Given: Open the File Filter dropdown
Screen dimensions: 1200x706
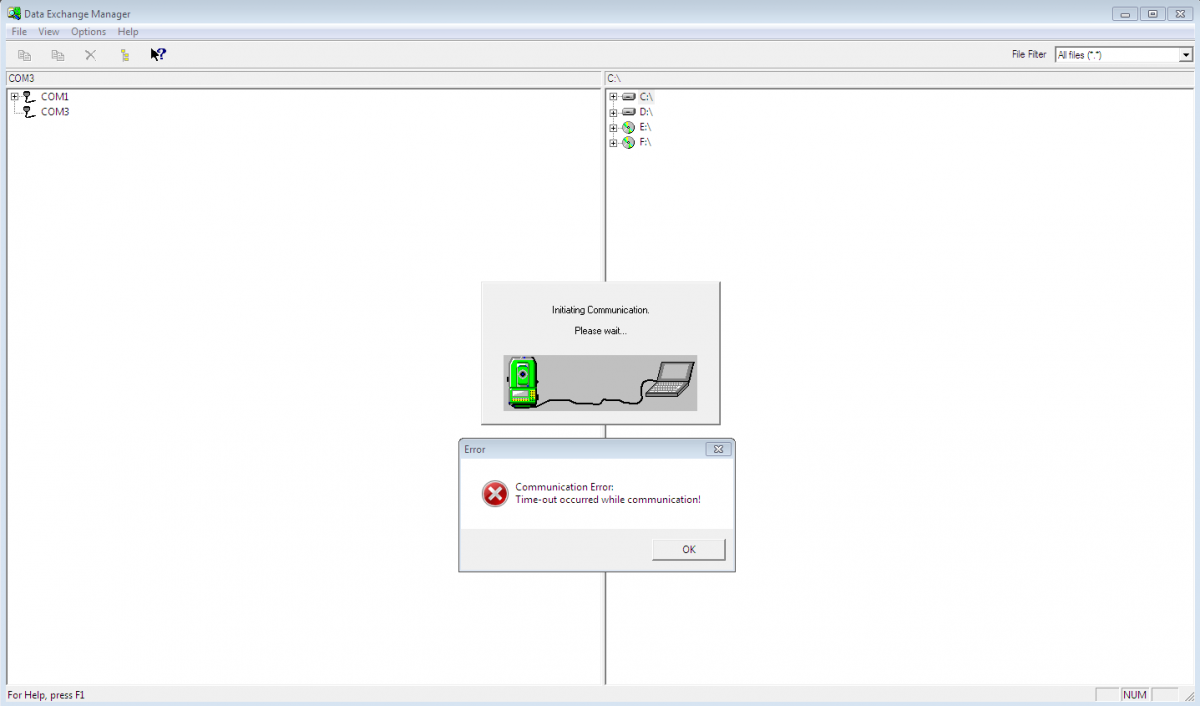Looking at the screenshot, I should pyautogui.click(x=1186, y=55).
